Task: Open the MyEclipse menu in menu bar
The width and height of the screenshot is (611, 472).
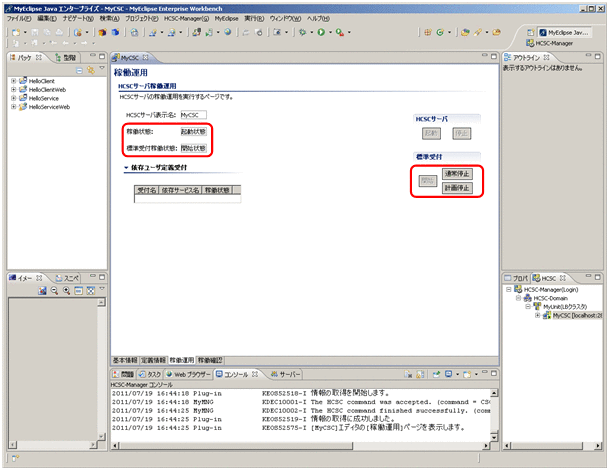Action: click(228, 19)
